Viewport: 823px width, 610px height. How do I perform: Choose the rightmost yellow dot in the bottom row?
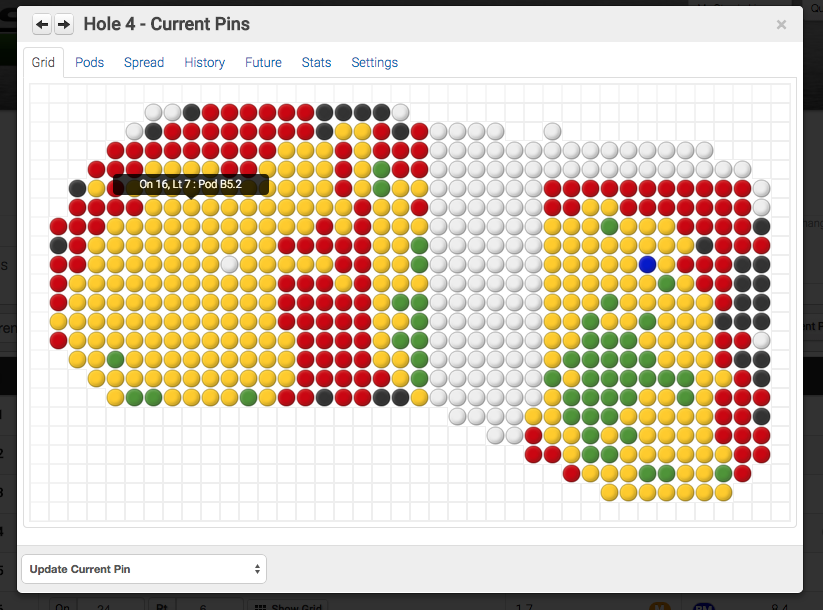723,492
